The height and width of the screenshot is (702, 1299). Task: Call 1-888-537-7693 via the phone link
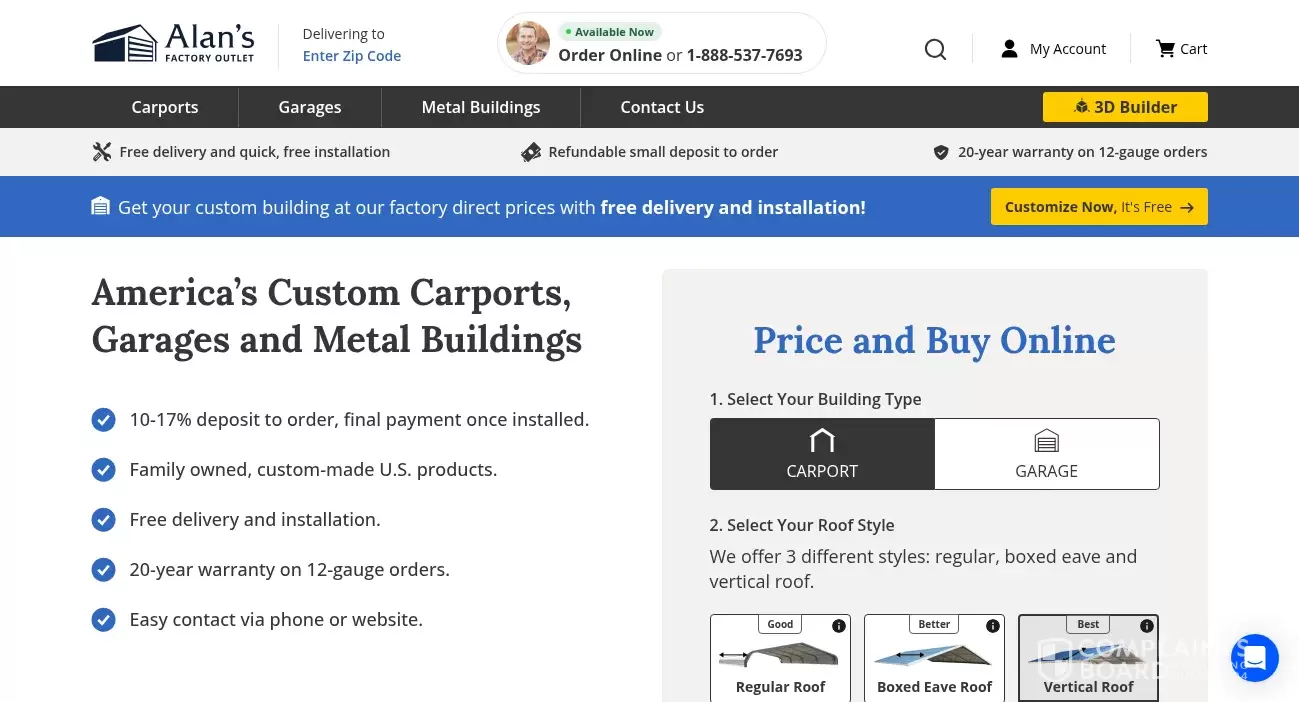[744, 55]
